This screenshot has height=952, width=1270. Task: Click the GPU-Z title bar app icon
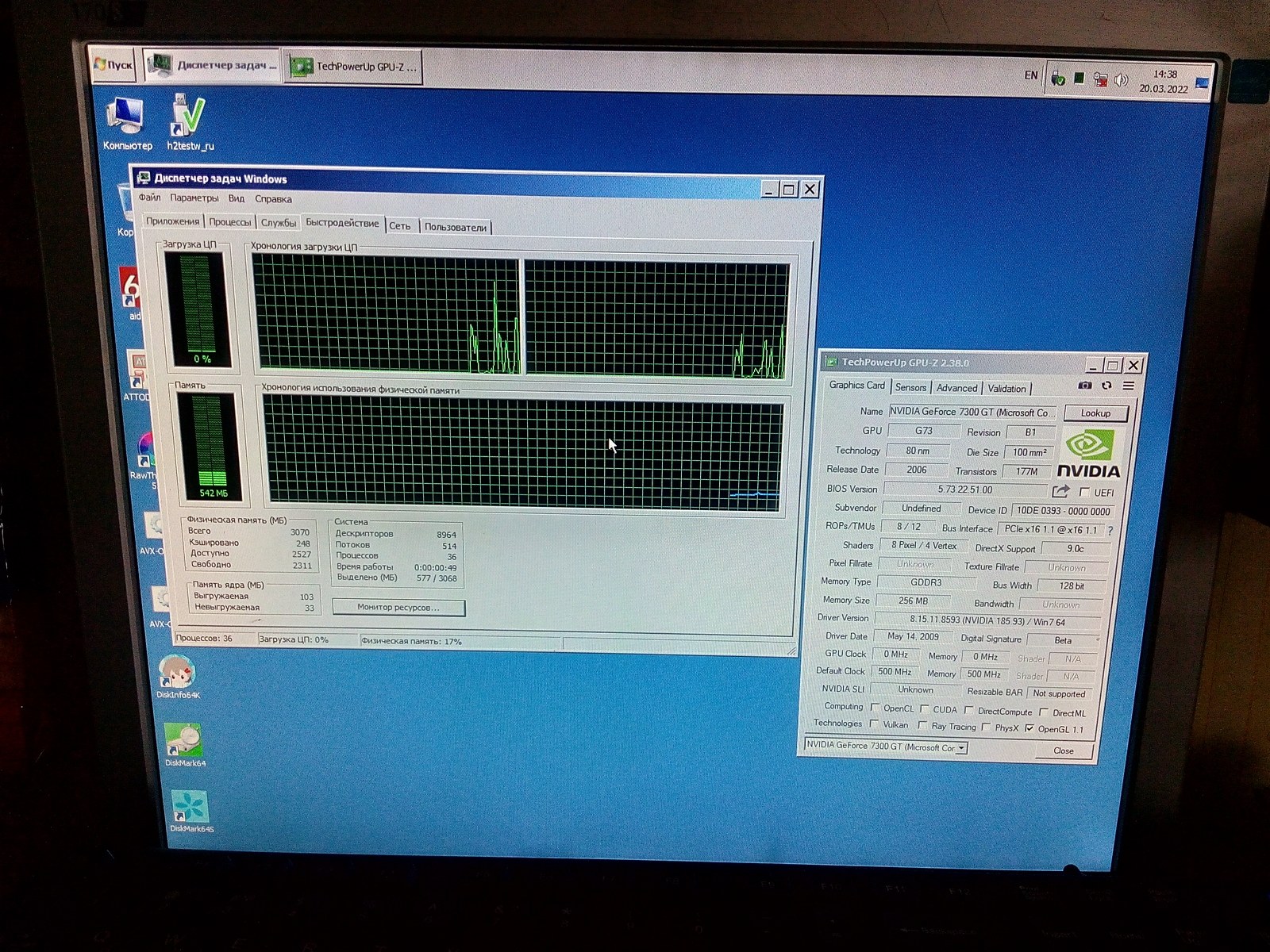coord(831,362)
